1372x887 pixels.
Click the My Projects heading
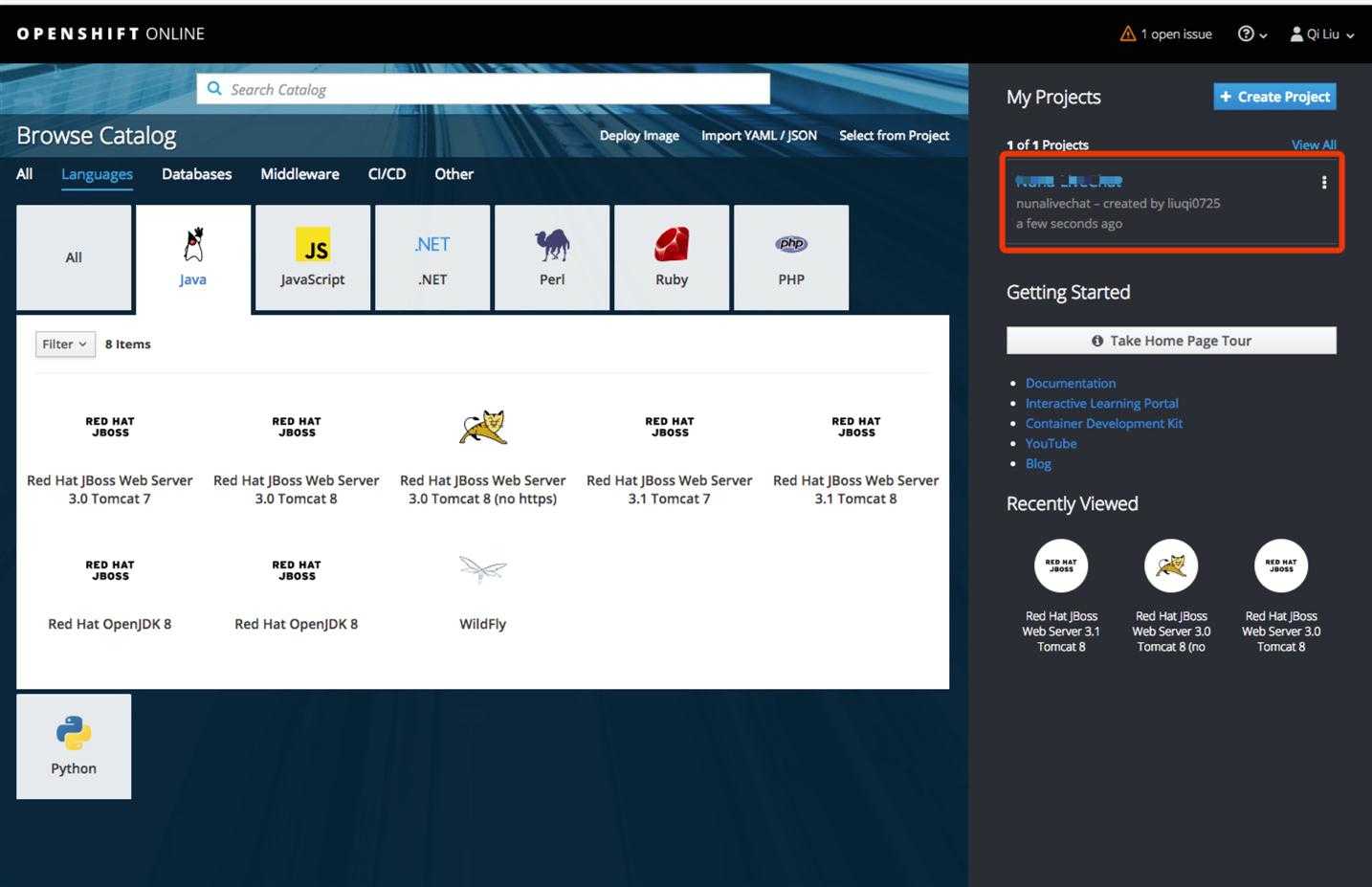click(x=1053, y=97)
